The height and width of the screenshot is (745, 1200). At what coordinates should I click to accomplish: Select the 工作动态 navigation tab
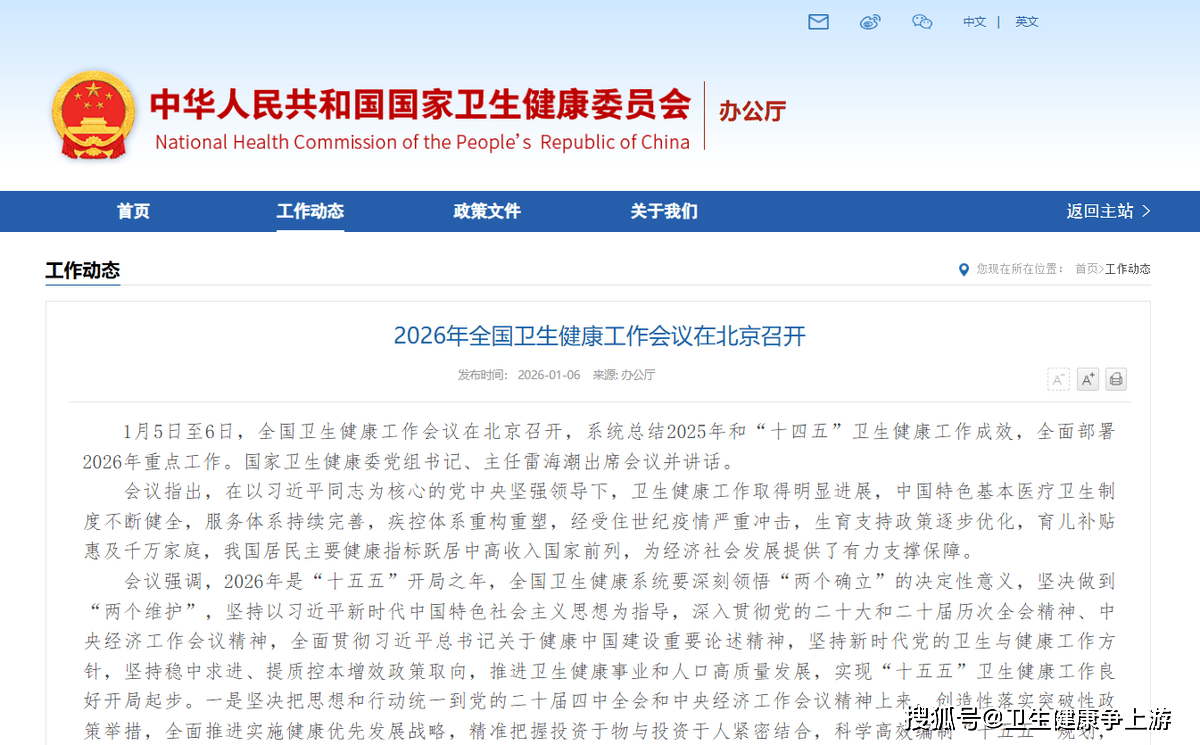pyautogui.click(x=310, y=211)
